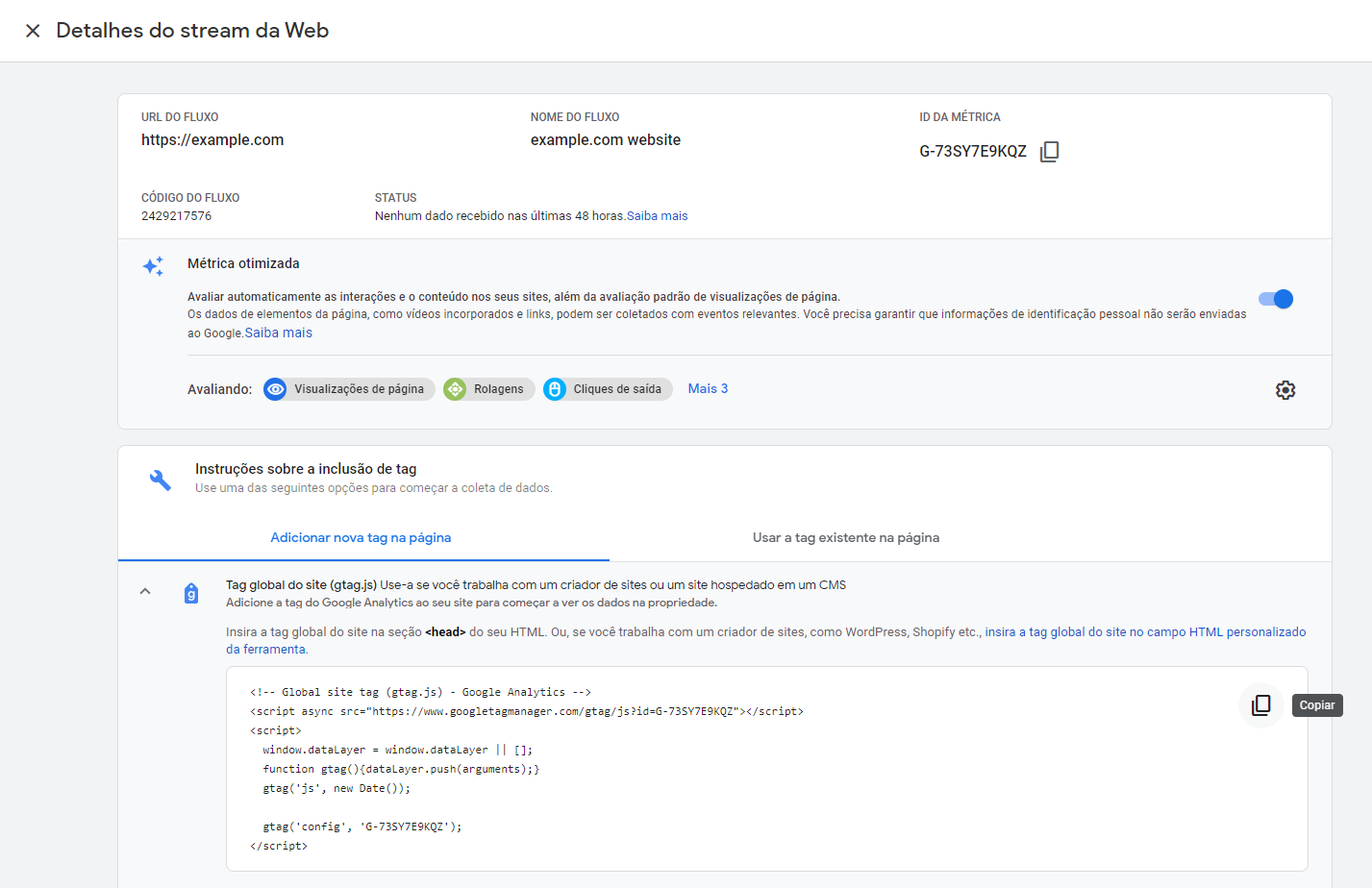This screenshot has height=888, width=1372.
Task: Open enhanced measurement settings gear
Action: click(1285, 390)
